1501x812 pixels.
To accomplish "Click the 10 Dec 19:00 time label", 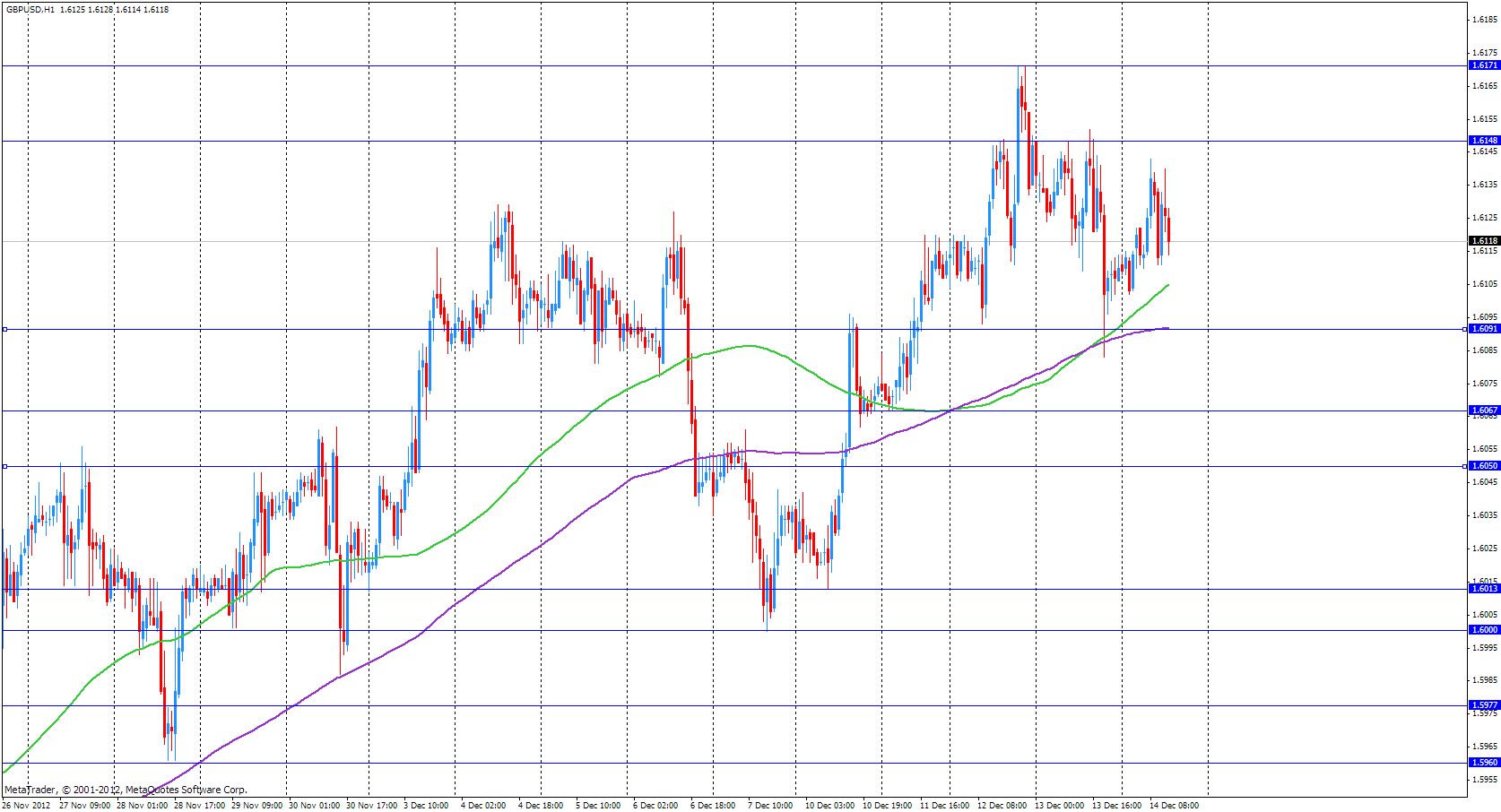I will [888, 806].
